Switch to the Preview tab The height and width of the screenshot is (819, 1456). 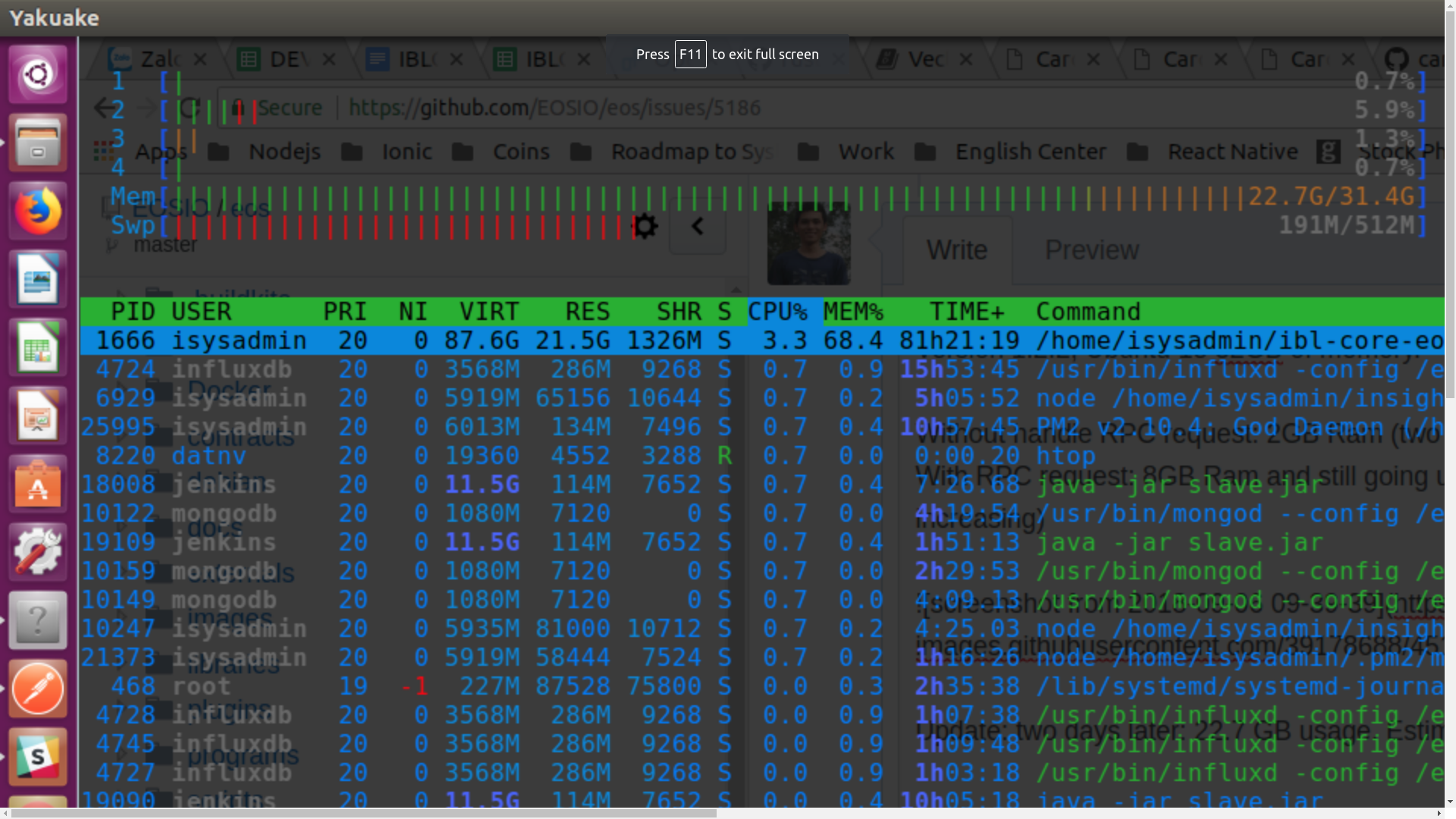point(1092,249)
